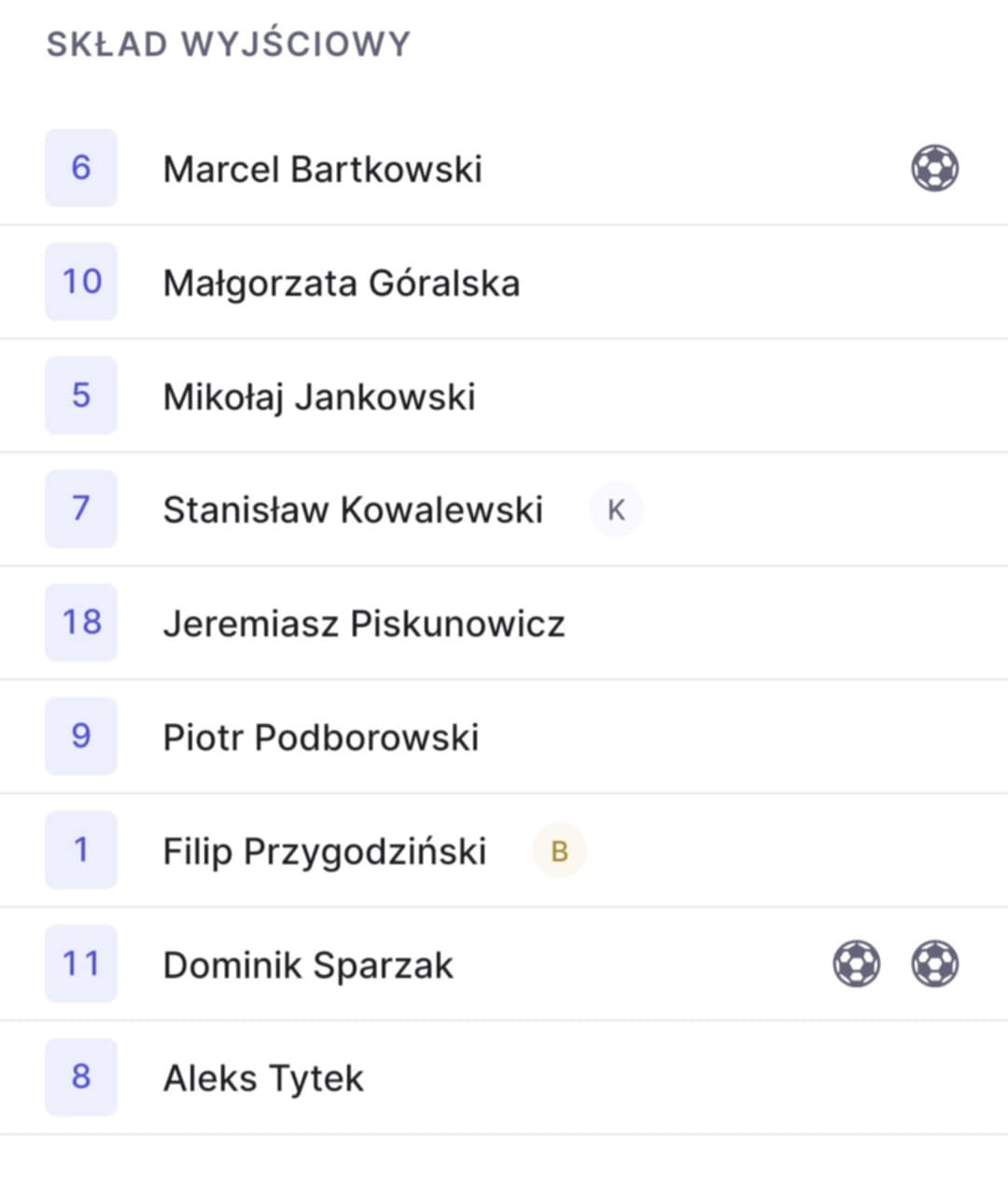Click Marcel Bartkowski's goal ball icon
This screenshot has width=1008, height=1184.
[934, 169]
